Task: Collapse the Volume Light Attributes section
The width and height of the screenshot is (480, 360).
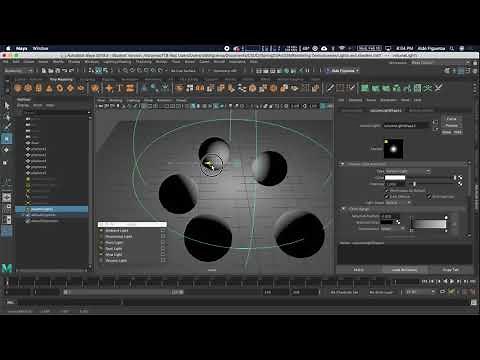Action: click(x=341, y=164)
